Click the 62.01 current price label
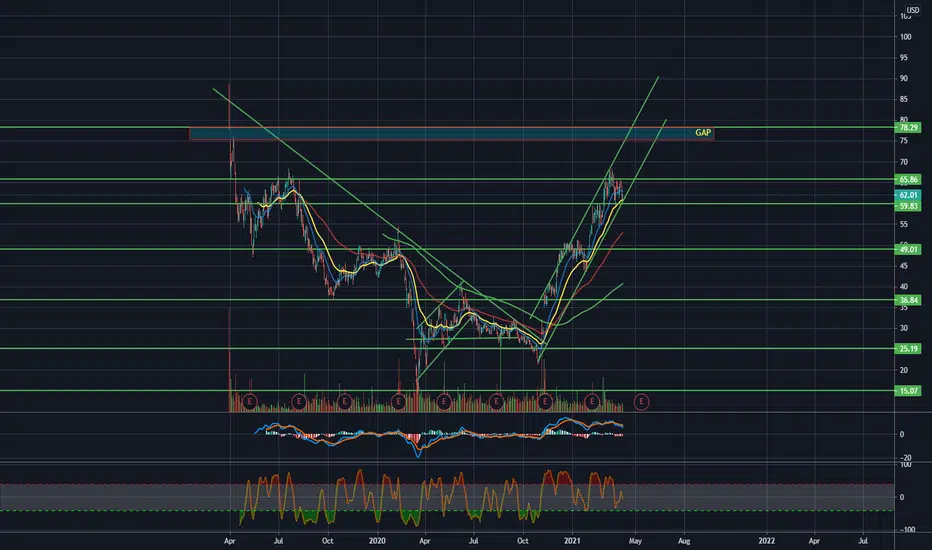932x550 pixels. [908, 195]
